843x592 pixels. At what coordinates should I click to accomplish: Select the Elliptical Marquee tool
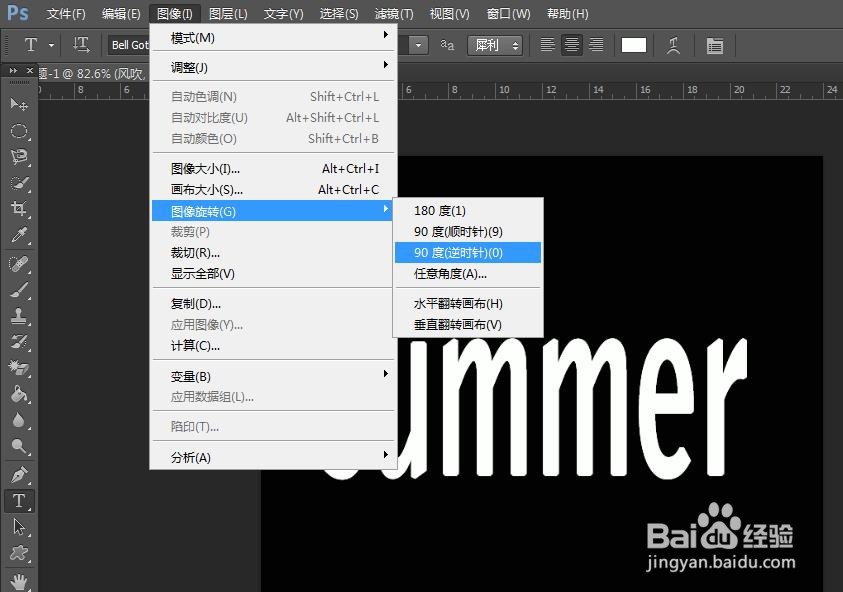[19, 131]
